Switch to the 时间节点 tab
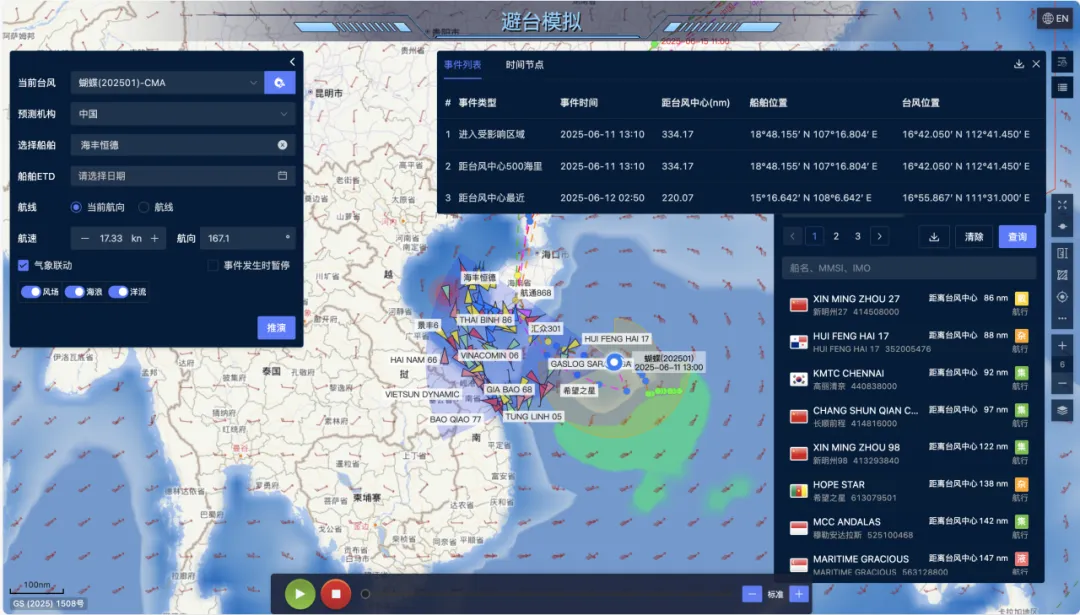 525,65
